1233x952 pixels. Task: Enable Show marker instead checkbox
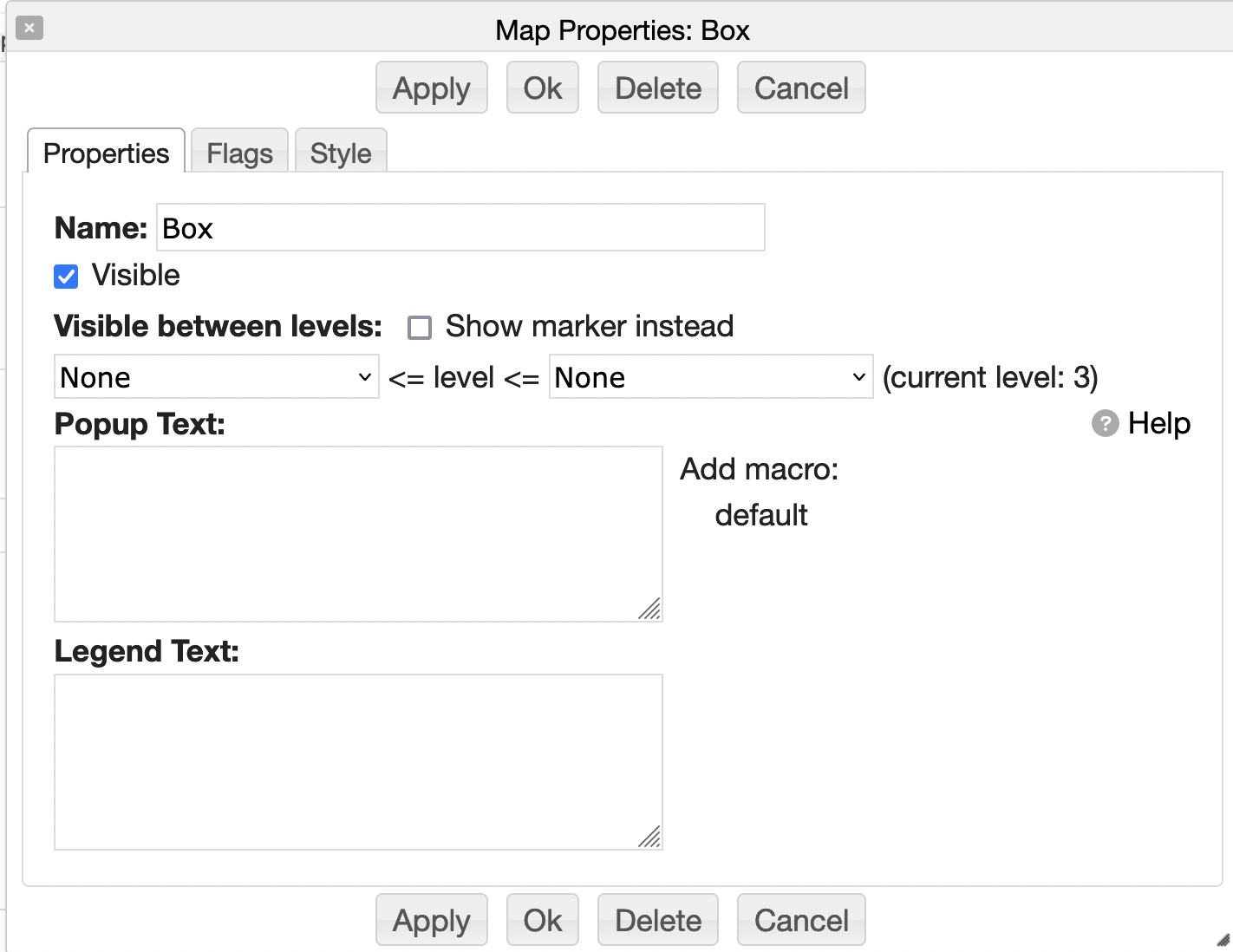click(x=420, y=328)
